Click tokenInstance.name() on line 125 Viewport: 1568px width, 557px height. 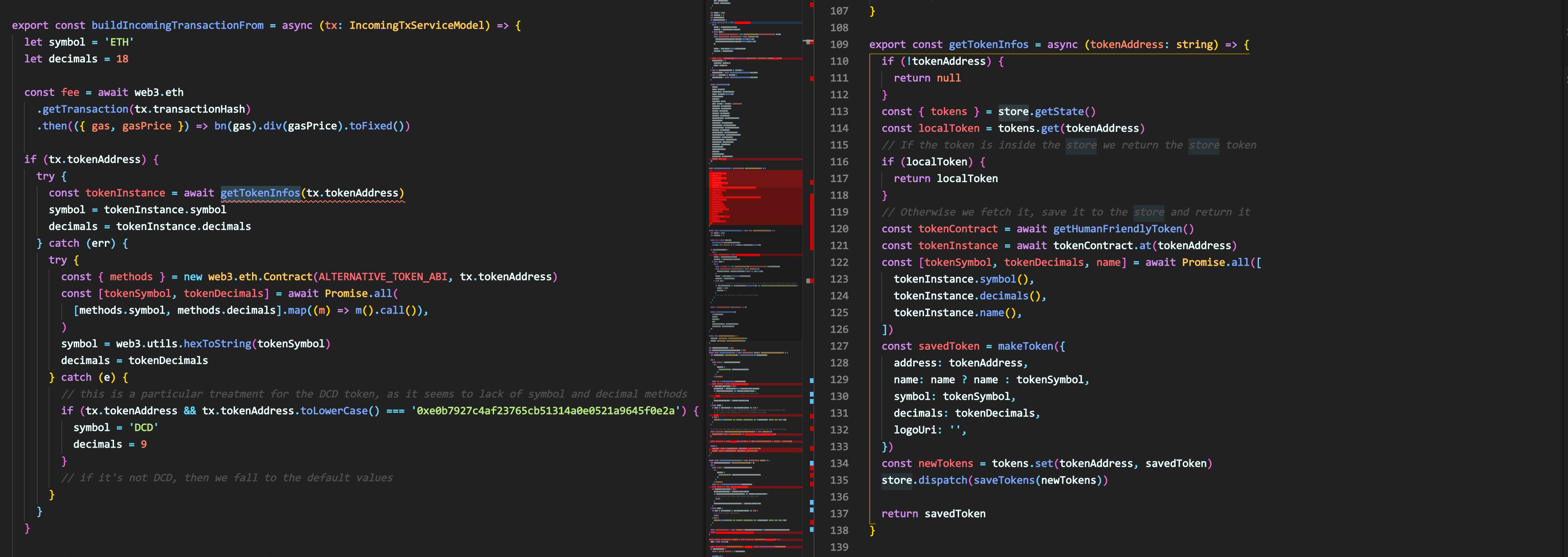pyautogui.click(x=954, y=313)
